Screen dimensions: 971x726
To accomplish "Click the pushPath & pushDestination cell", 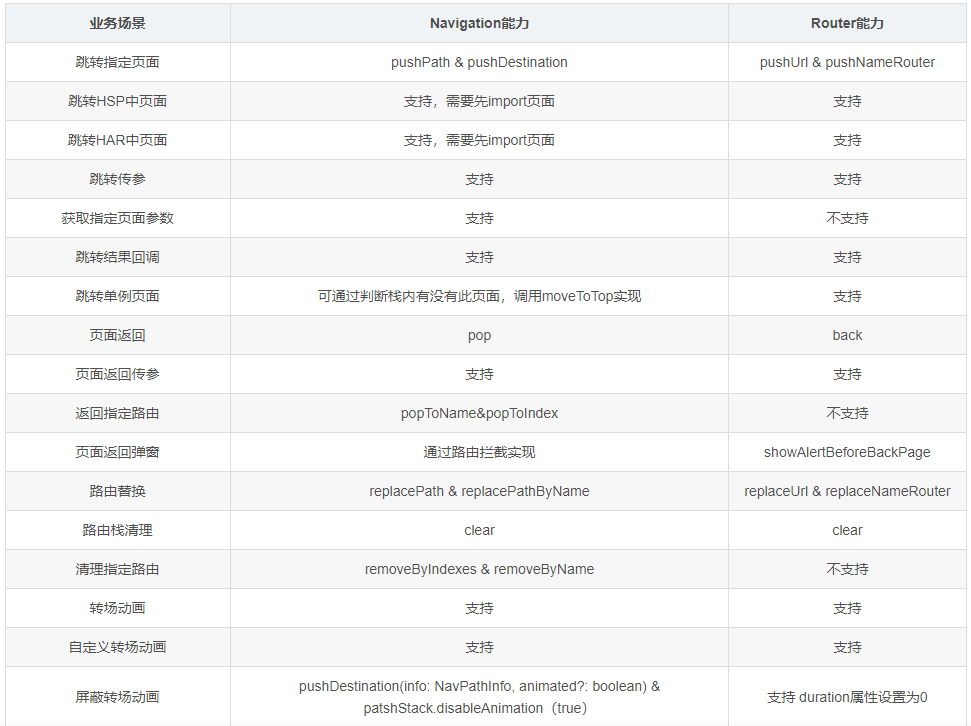I will click(x=479, y=62).
